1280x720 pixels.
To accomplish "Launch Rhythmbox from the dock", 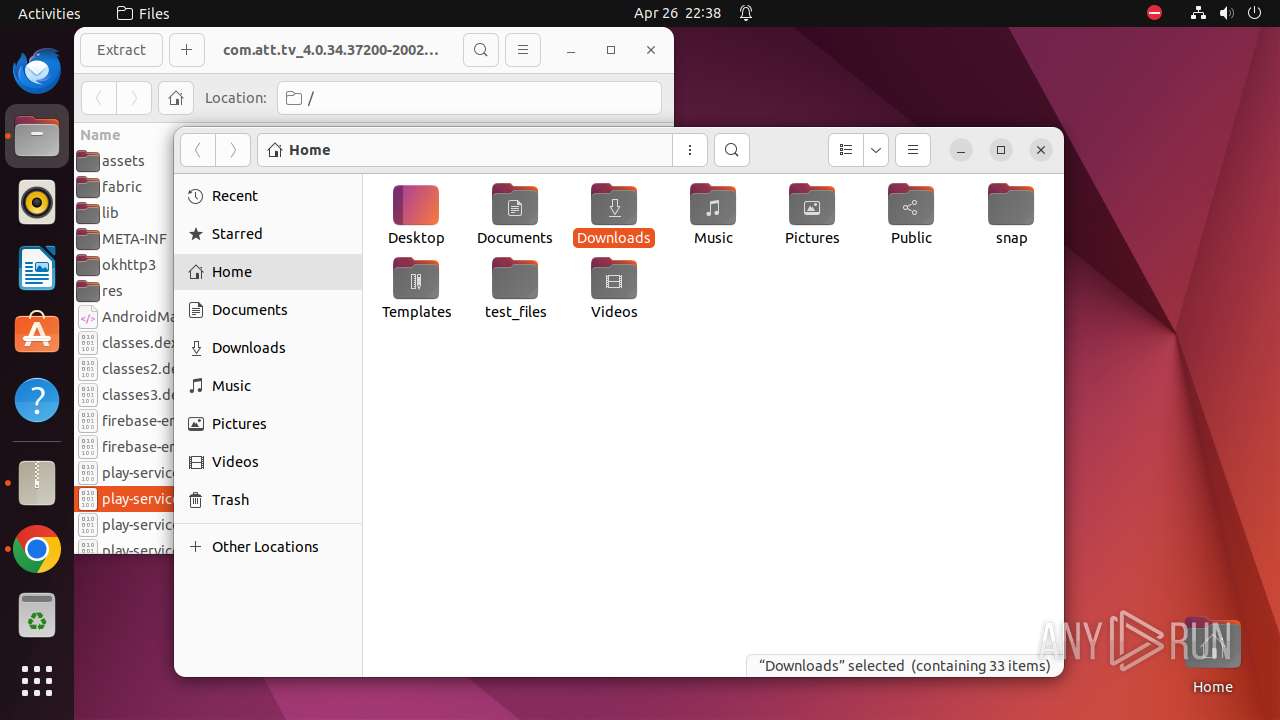I will click(37, 203).
